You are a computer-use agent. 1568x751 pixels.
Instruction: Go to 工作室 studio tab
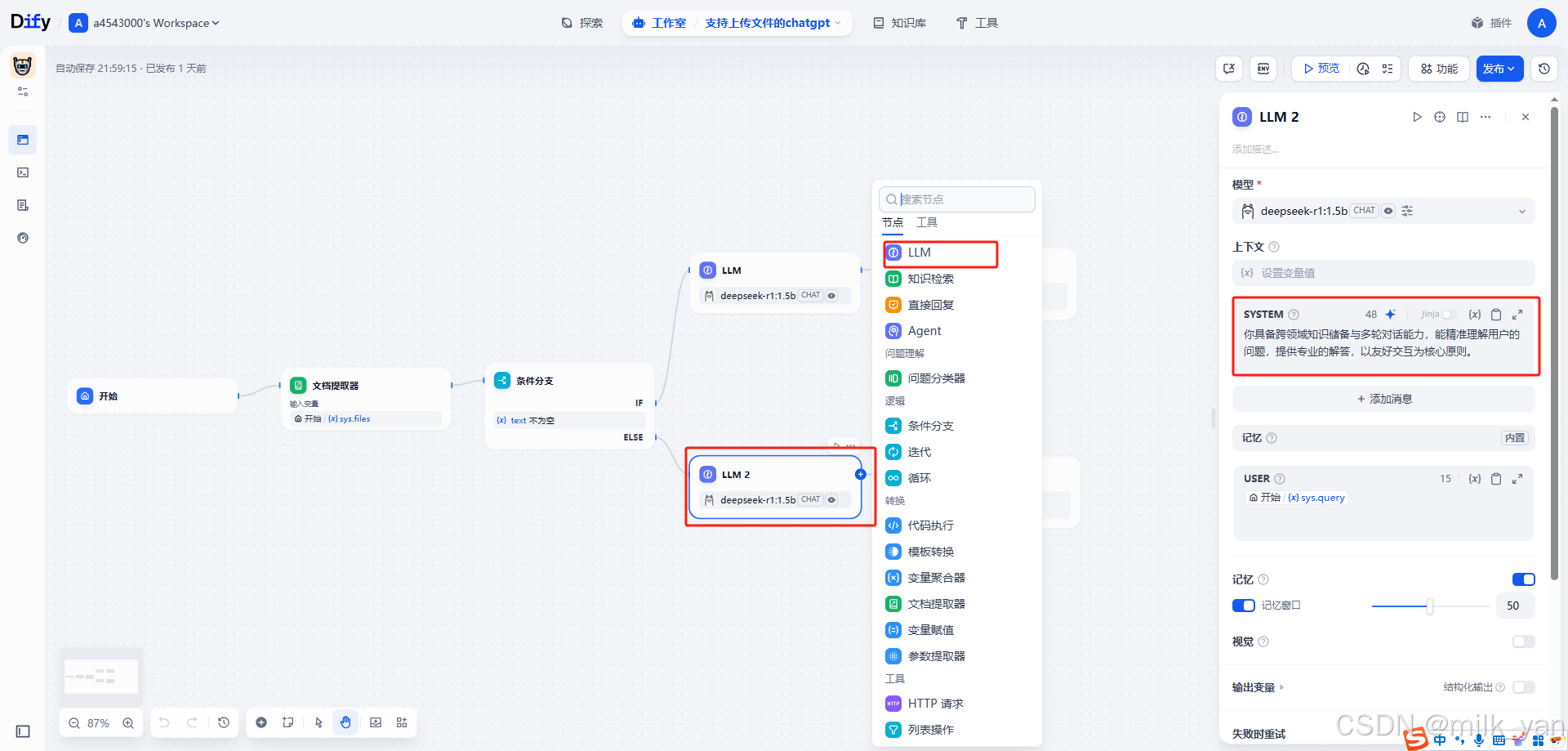point(659,23)
